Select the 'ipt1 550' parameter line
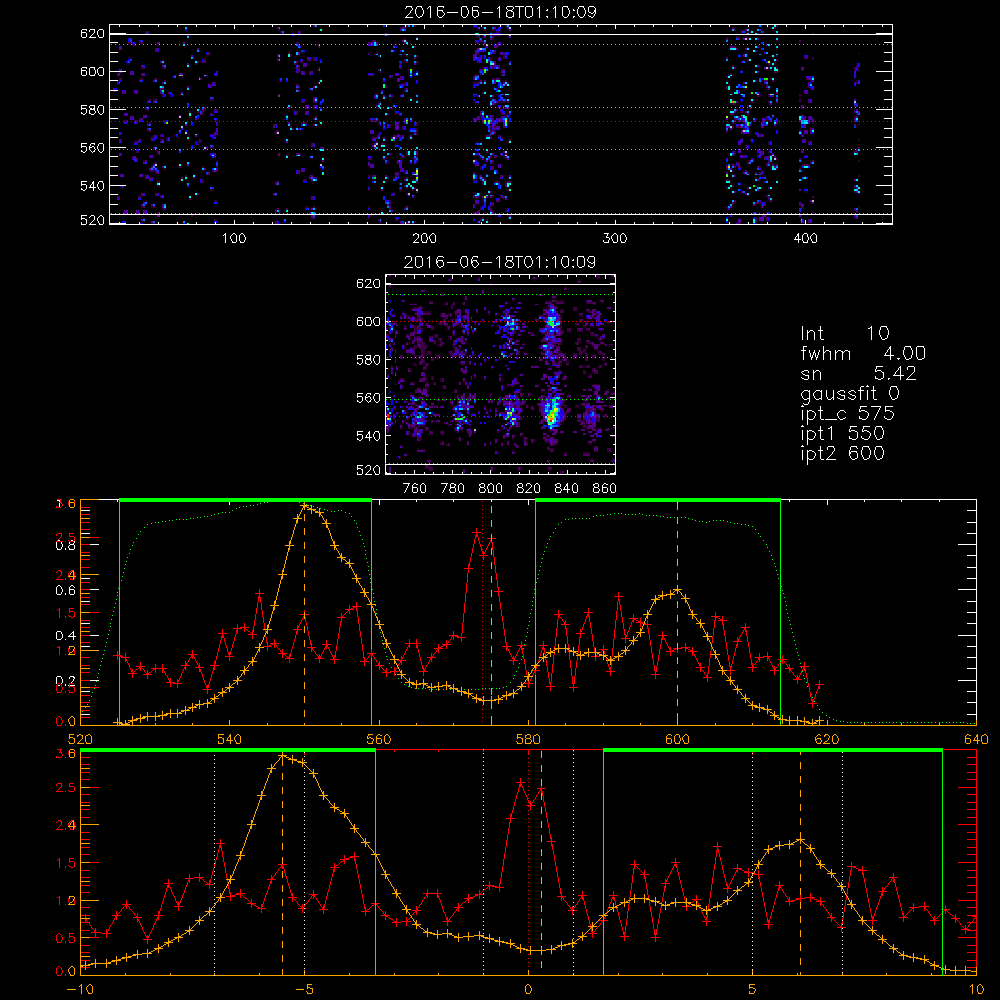 (842, 434)
